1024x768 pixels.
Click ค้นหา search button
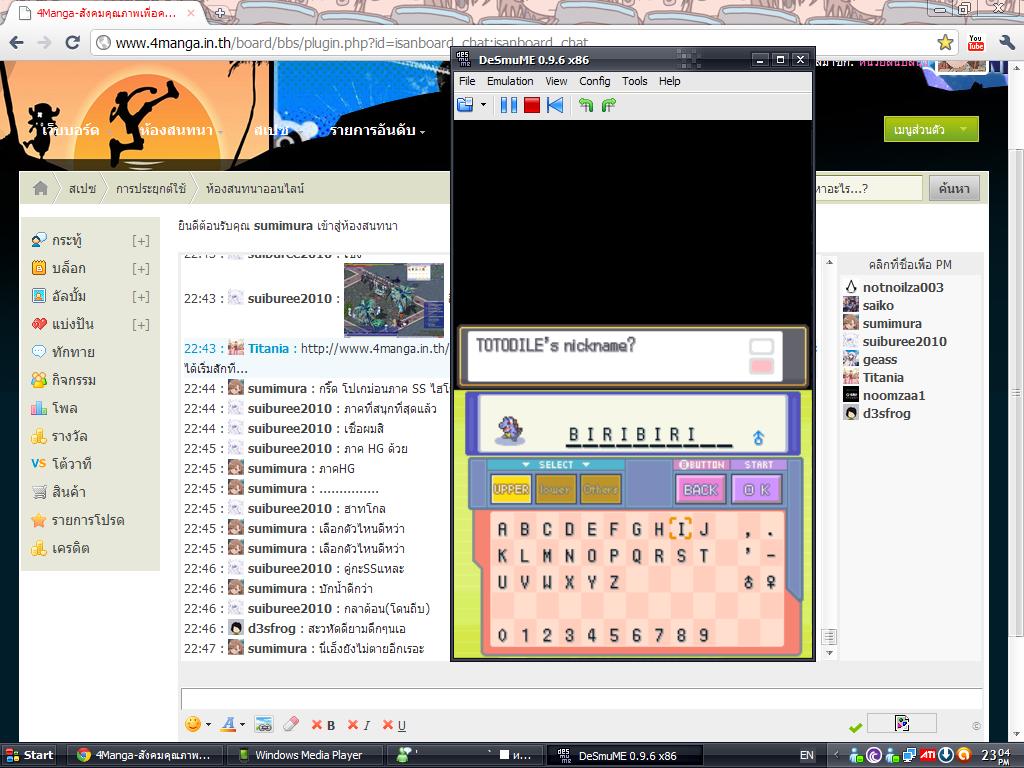coord(954,189)
